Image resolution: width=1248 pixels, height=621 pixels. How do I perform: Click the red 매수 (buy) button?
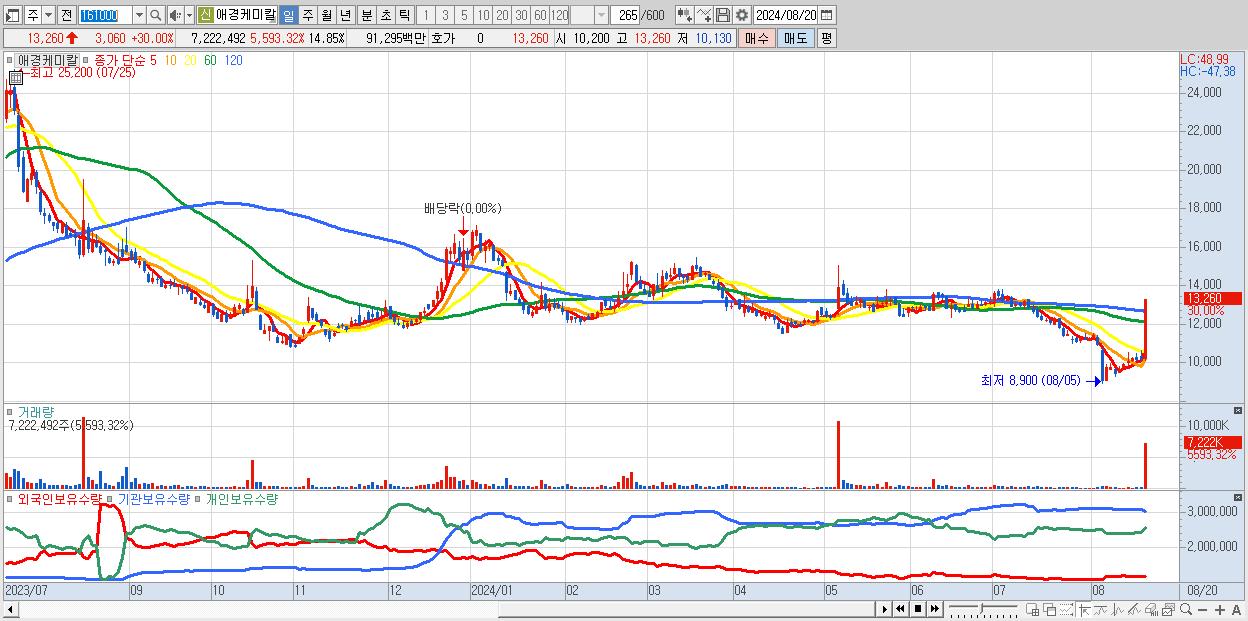click(757, 38)
